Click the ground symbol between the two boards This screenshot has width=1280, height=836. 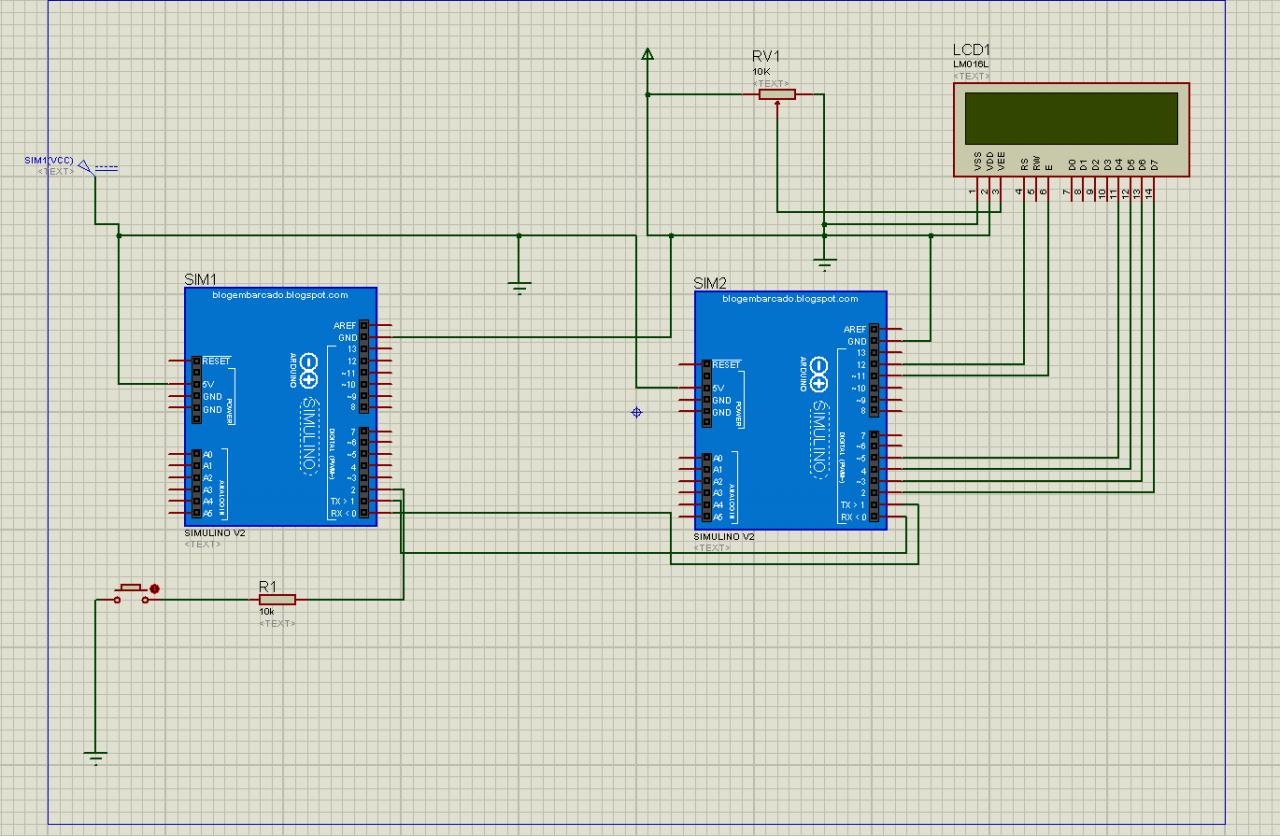click(519, 286)
